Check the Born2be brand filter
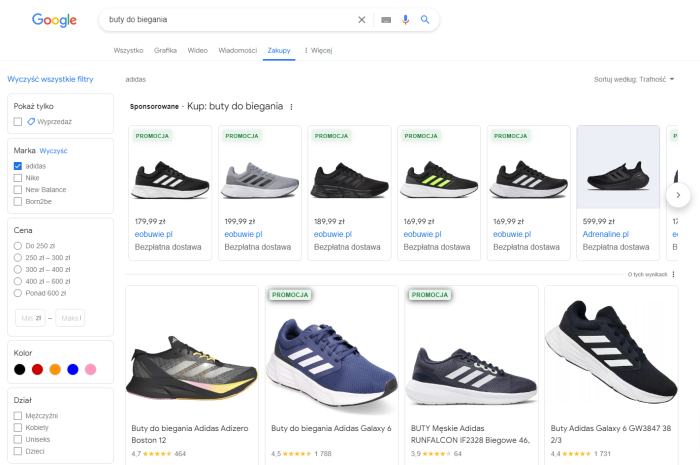 coord(18,201)
